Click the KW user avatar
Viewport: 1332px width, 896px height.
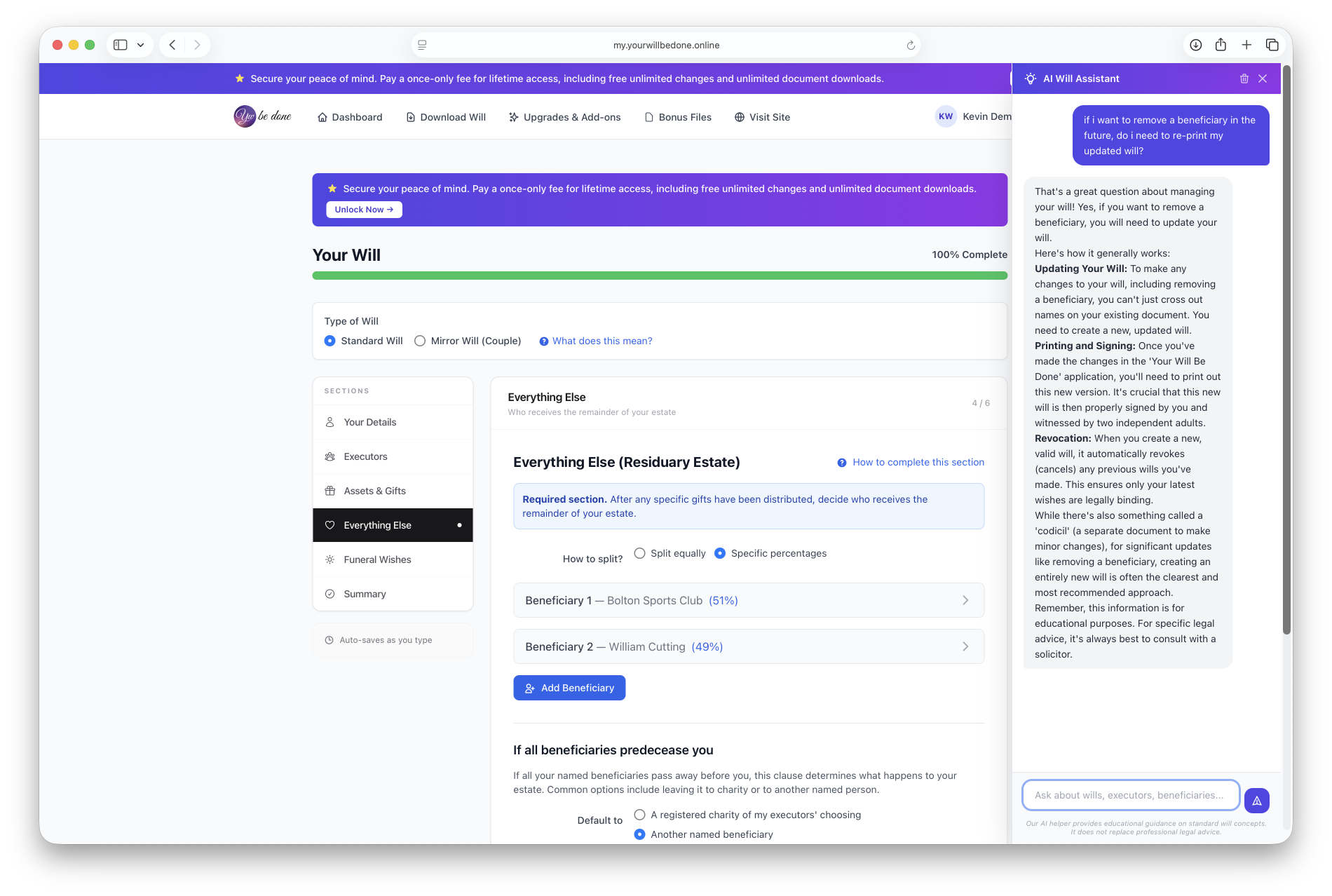[946, 116]
